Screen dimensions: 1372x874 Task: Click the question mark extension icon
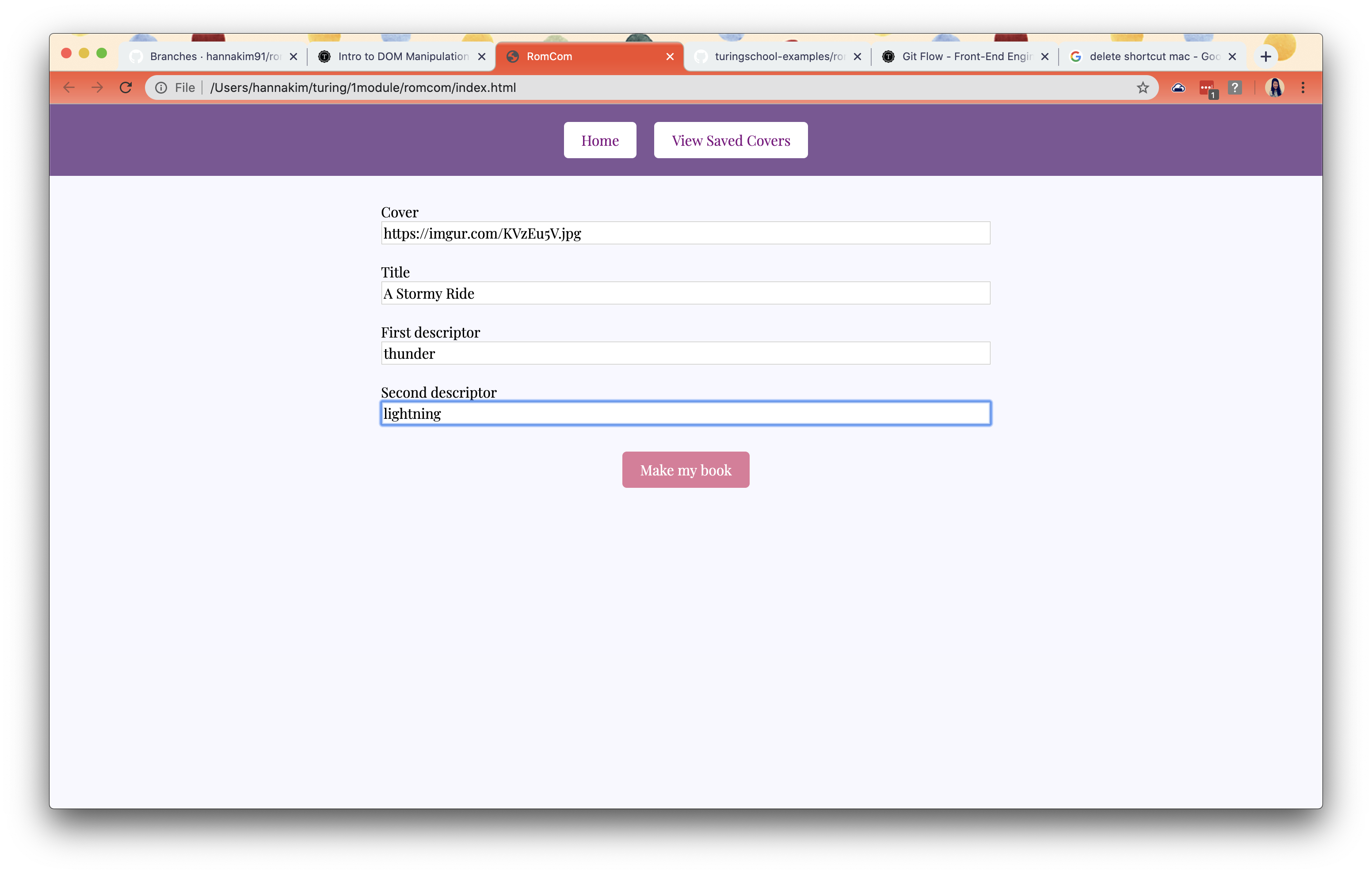click(x=1235, y=88)
